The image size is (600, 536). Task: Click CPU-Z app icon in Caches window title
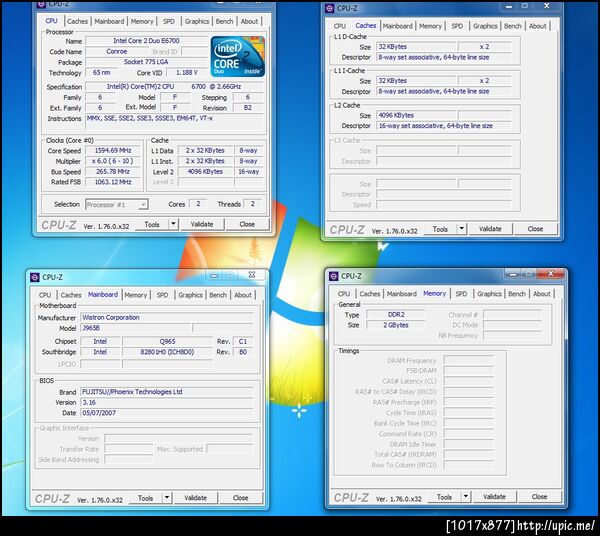tap(329, 8)
